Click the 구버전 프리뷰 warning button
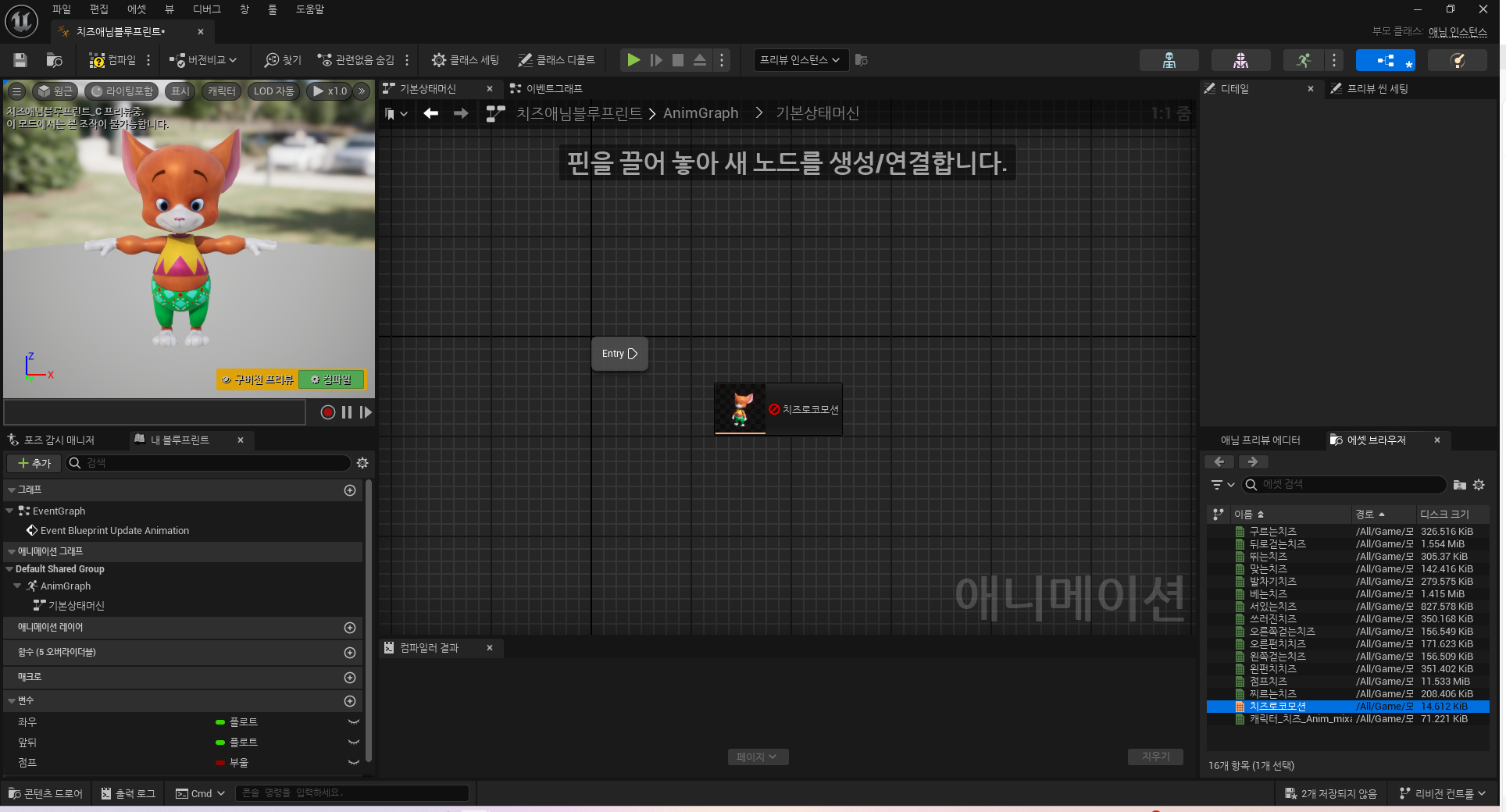This screenshot has width=1506, height=812. point(257,379)
